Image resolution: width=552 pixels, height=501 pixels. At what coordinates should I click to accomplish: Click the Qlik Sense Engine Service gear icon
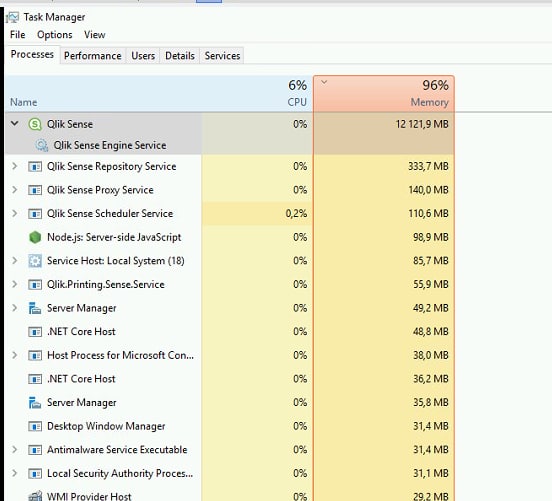[x=42, y=145]
